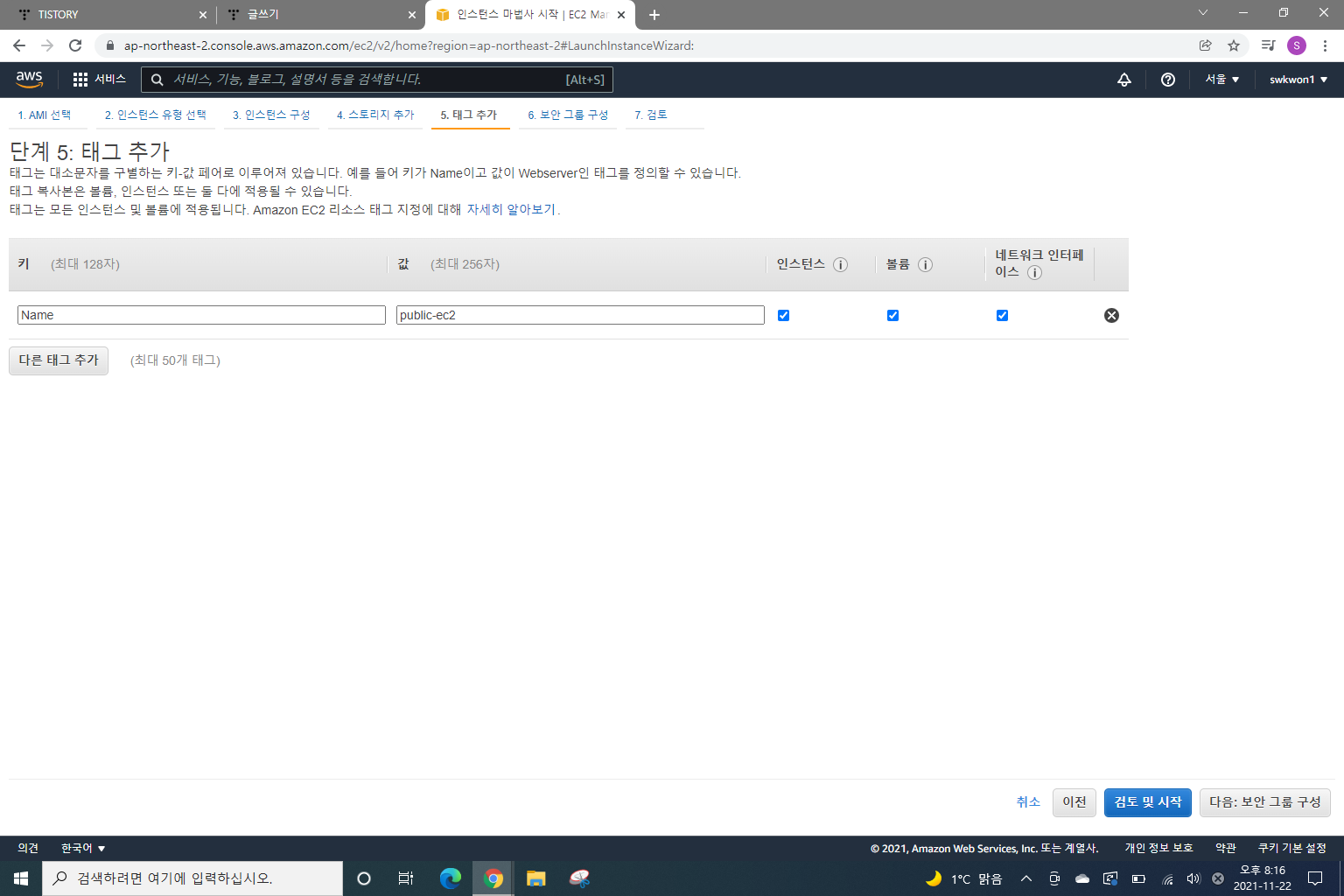This screenshot has height=896, width=1344.
Task: Remove the Name tag row
Action: pyautogui.click(x=1111, y=315)
